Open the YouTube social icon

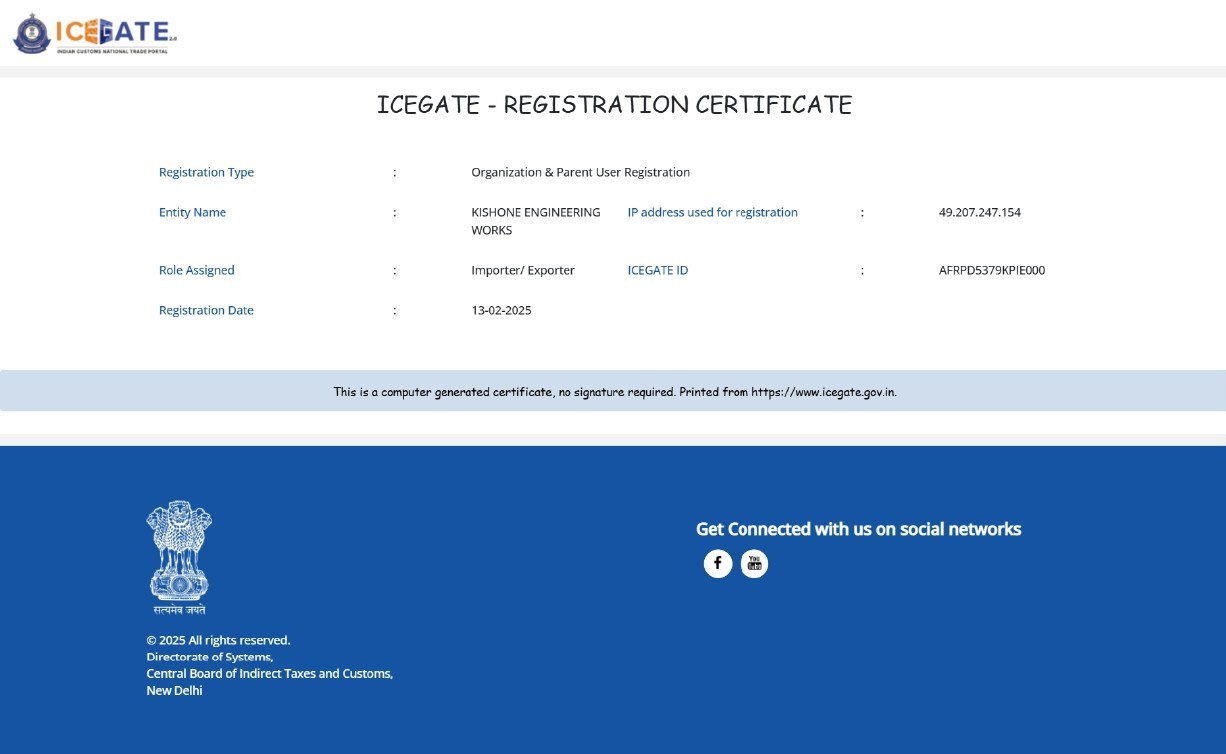[754, 564]
